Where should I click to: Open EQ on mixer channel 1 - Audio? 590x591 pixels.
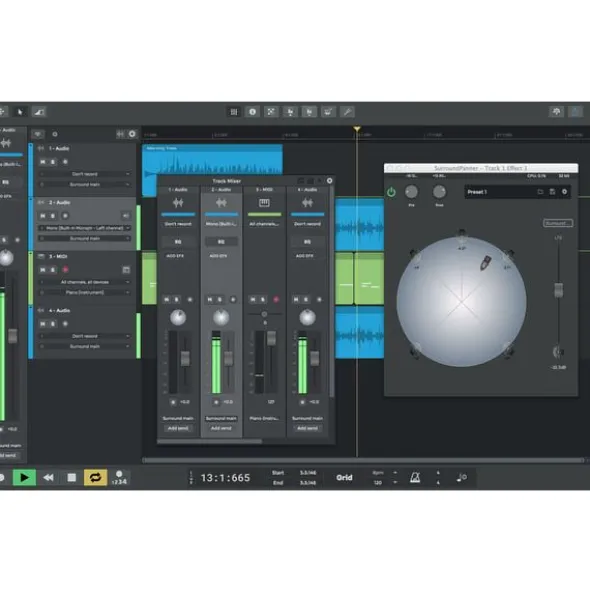click(178, 242)
